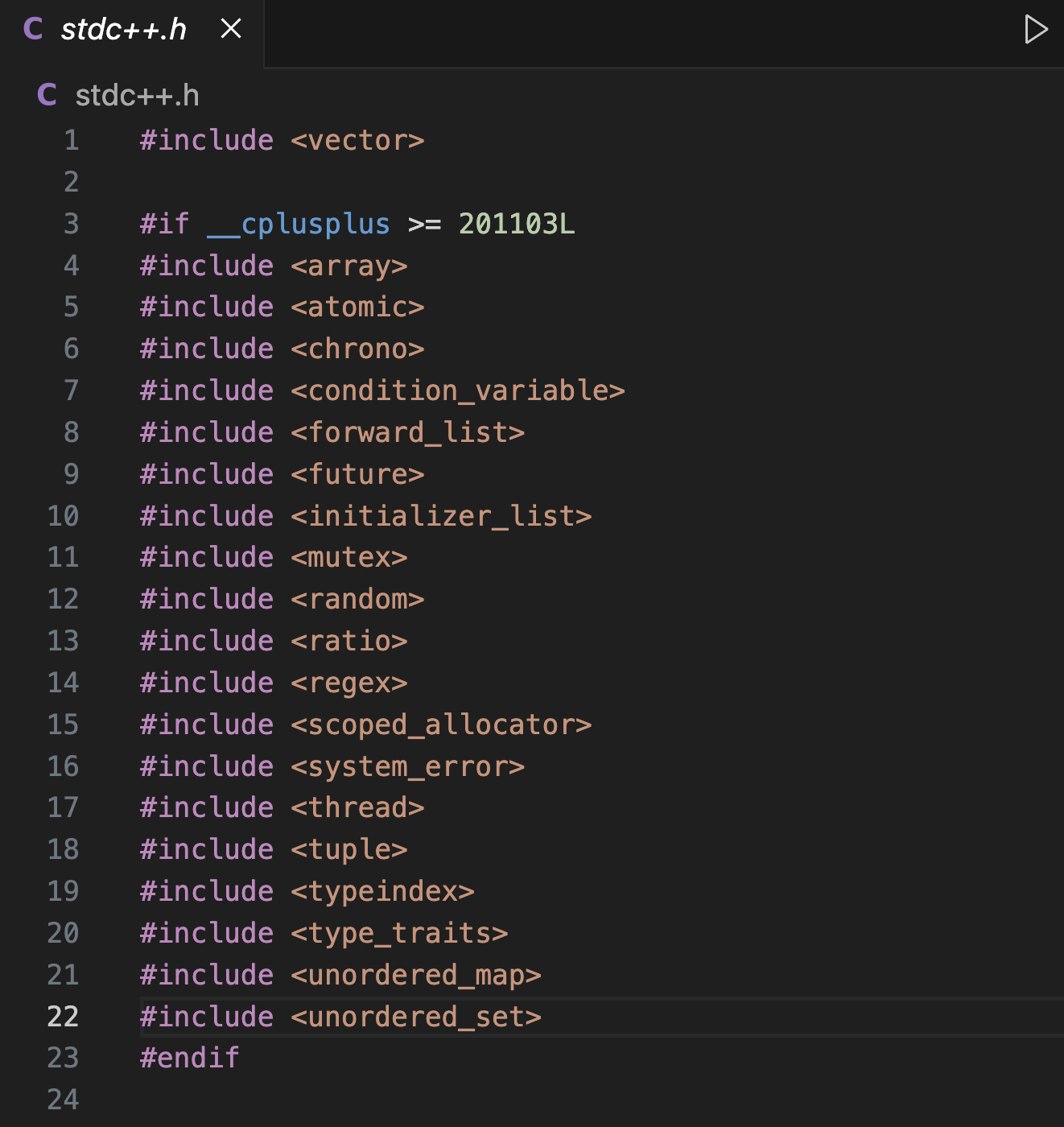
Task: Click the #include keyword on line 1
Action: click(207, 140)
